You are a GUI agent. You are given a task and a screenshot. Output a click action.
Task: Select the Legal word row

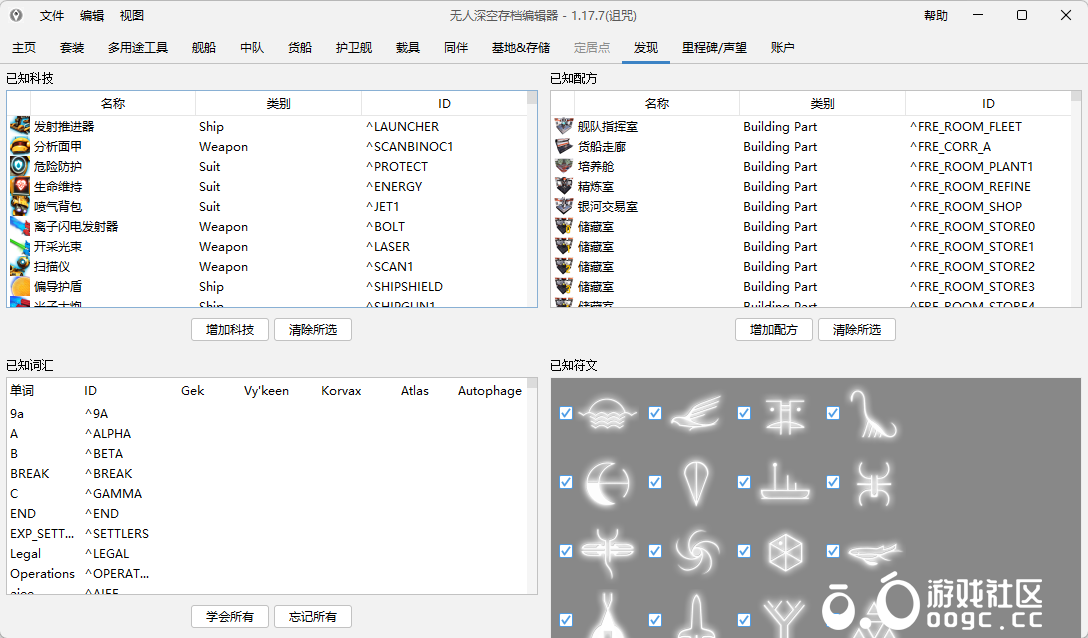(269, 554)
